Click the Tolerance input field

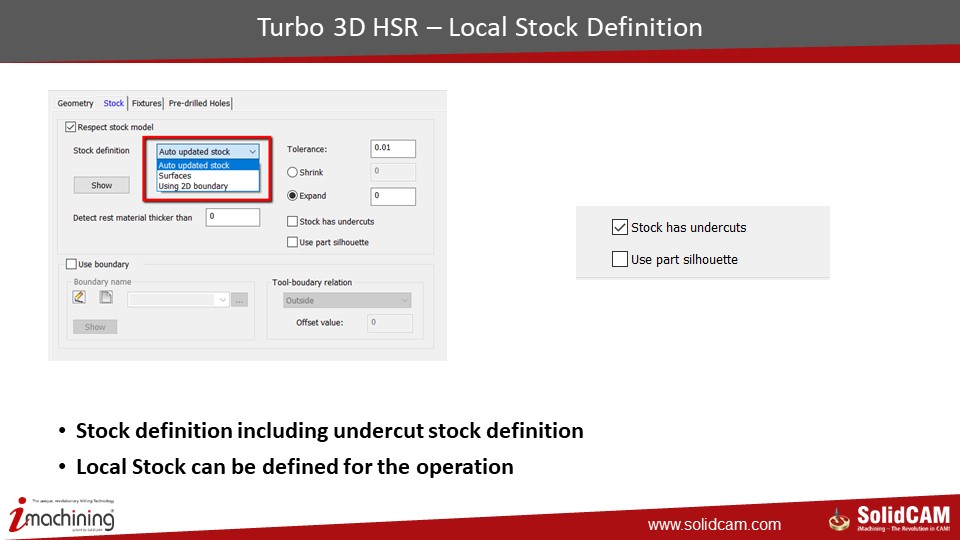pos(392,149)
